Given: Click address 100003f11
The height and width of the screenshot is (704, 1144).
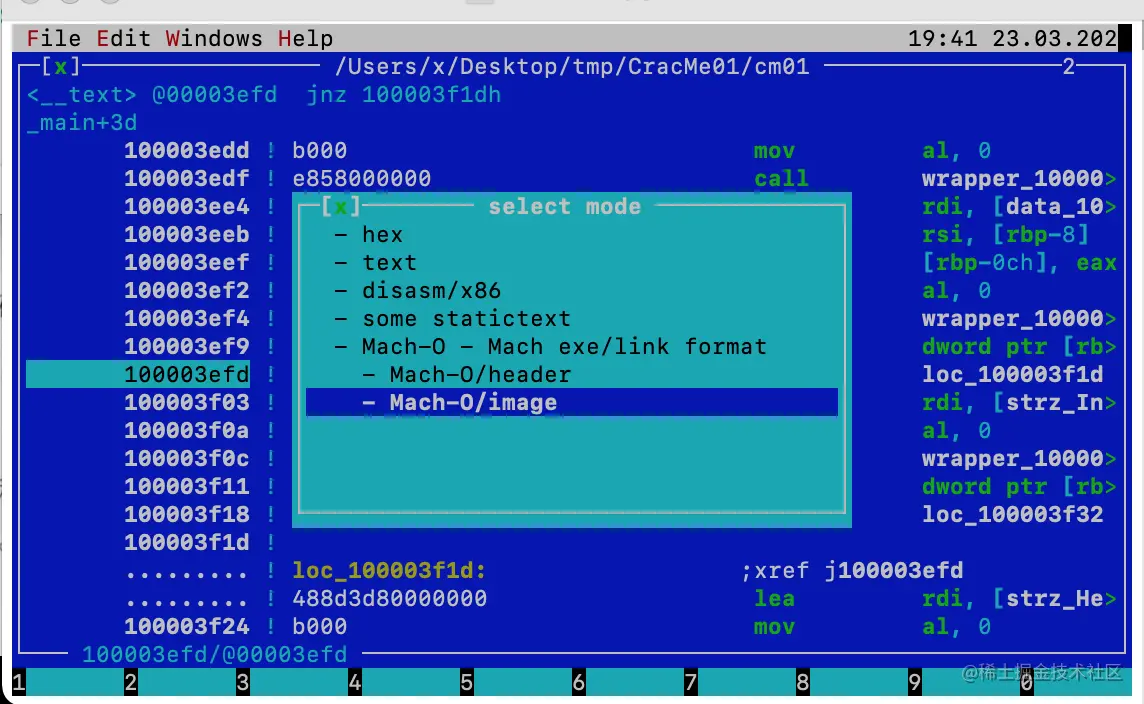Looking at the screenshot, I should pyautogui.click(x=187, y=487).
